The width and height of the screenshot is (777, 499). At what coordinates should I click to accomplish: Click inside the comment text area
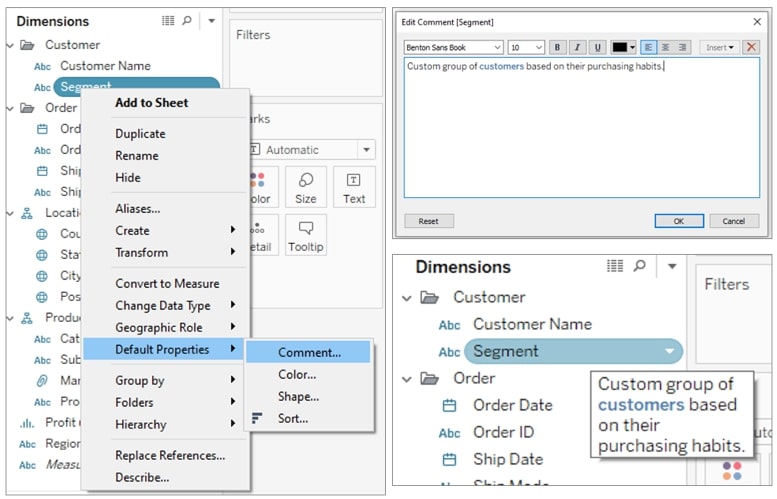click(582, 128)
